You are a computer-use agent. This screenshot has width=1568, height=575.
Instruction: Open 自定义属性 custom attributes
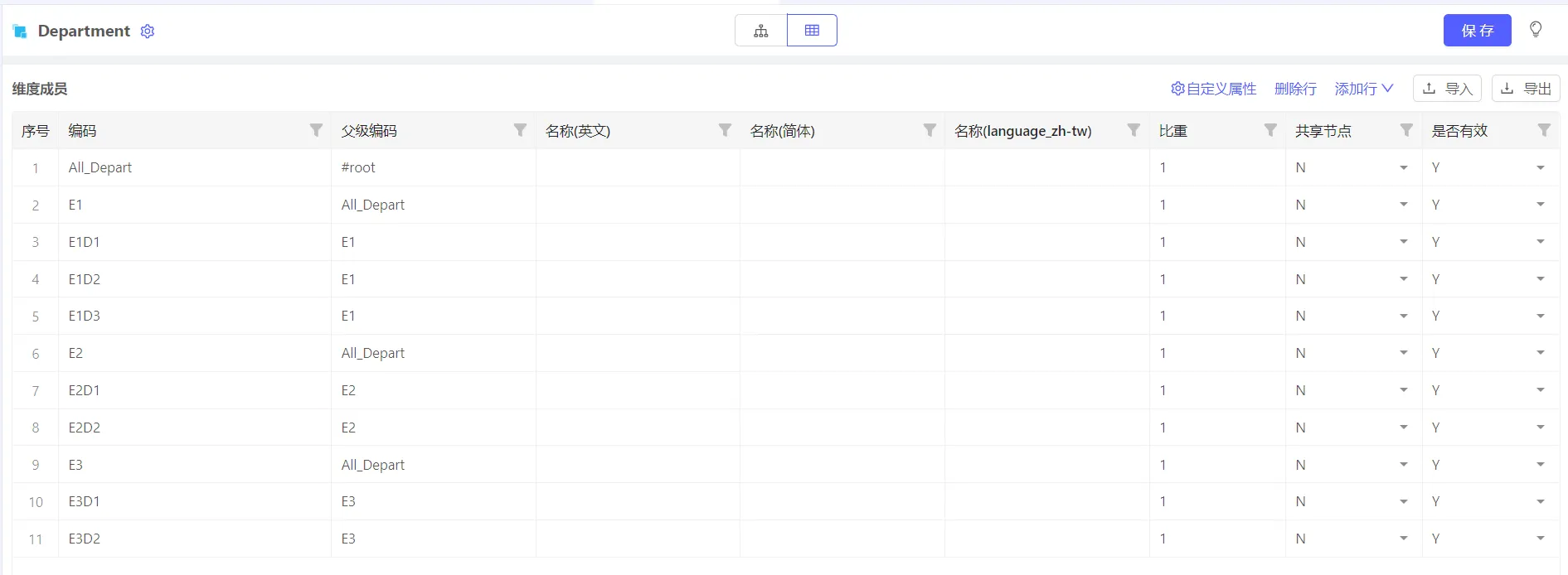click(1214, 89)
